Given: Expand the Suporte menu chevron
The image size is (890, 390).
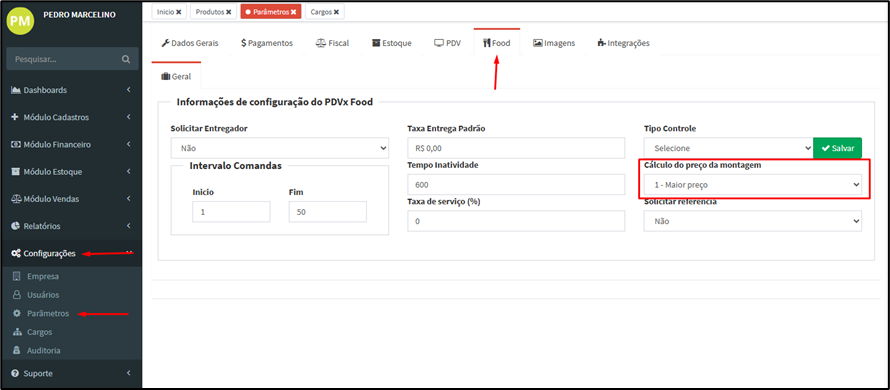Looking at the screenshot, I should coord(129,373).
